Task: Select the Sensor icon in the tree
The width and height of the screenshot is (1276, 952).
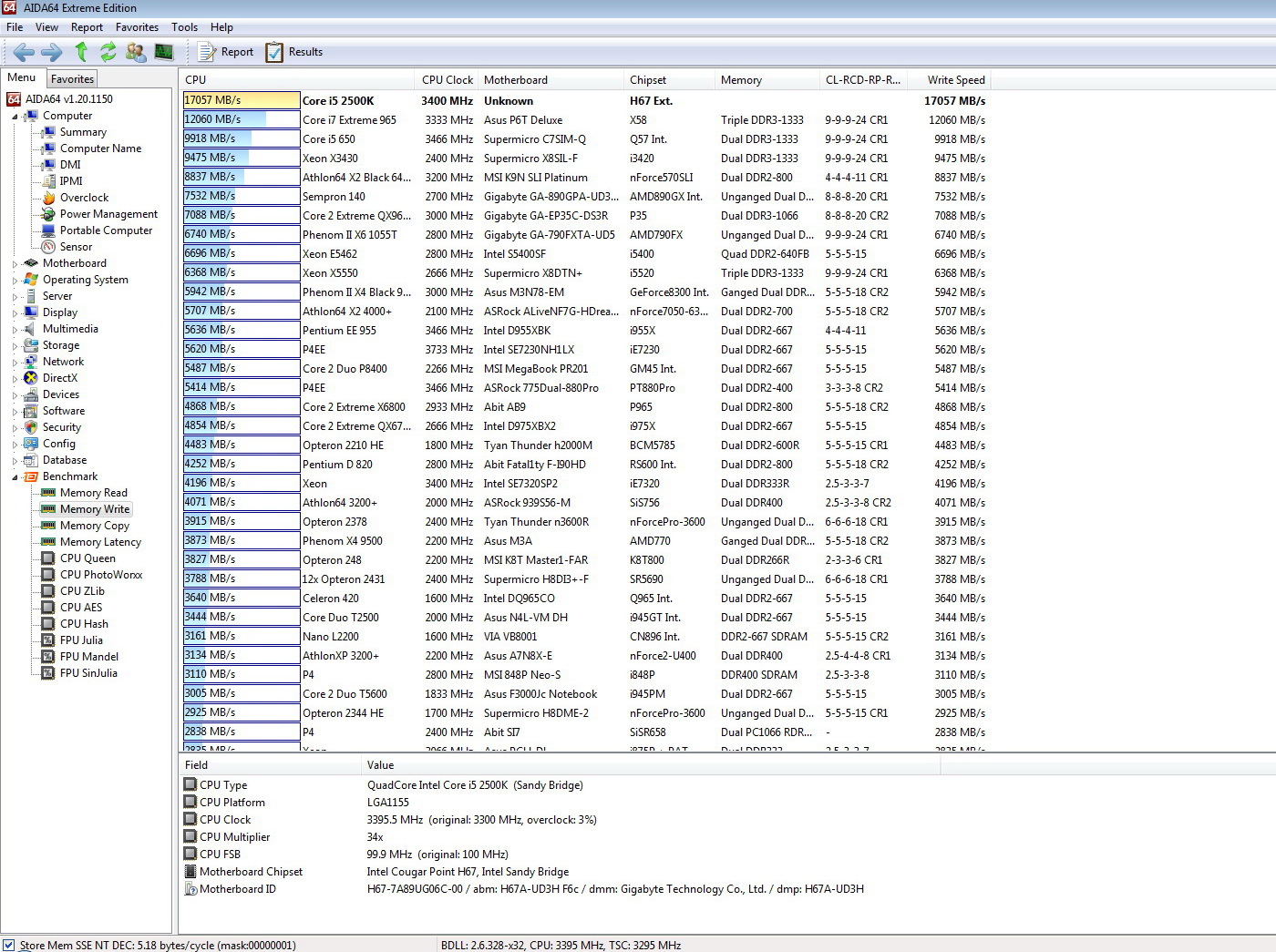Action: coord(48,247)
